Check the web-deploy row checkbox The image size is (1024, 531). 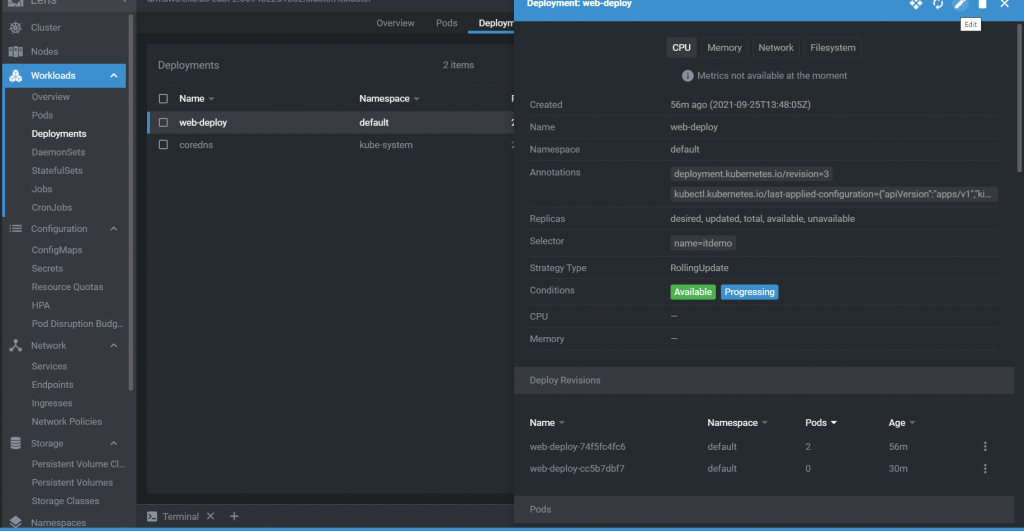[x=163, y=122]
